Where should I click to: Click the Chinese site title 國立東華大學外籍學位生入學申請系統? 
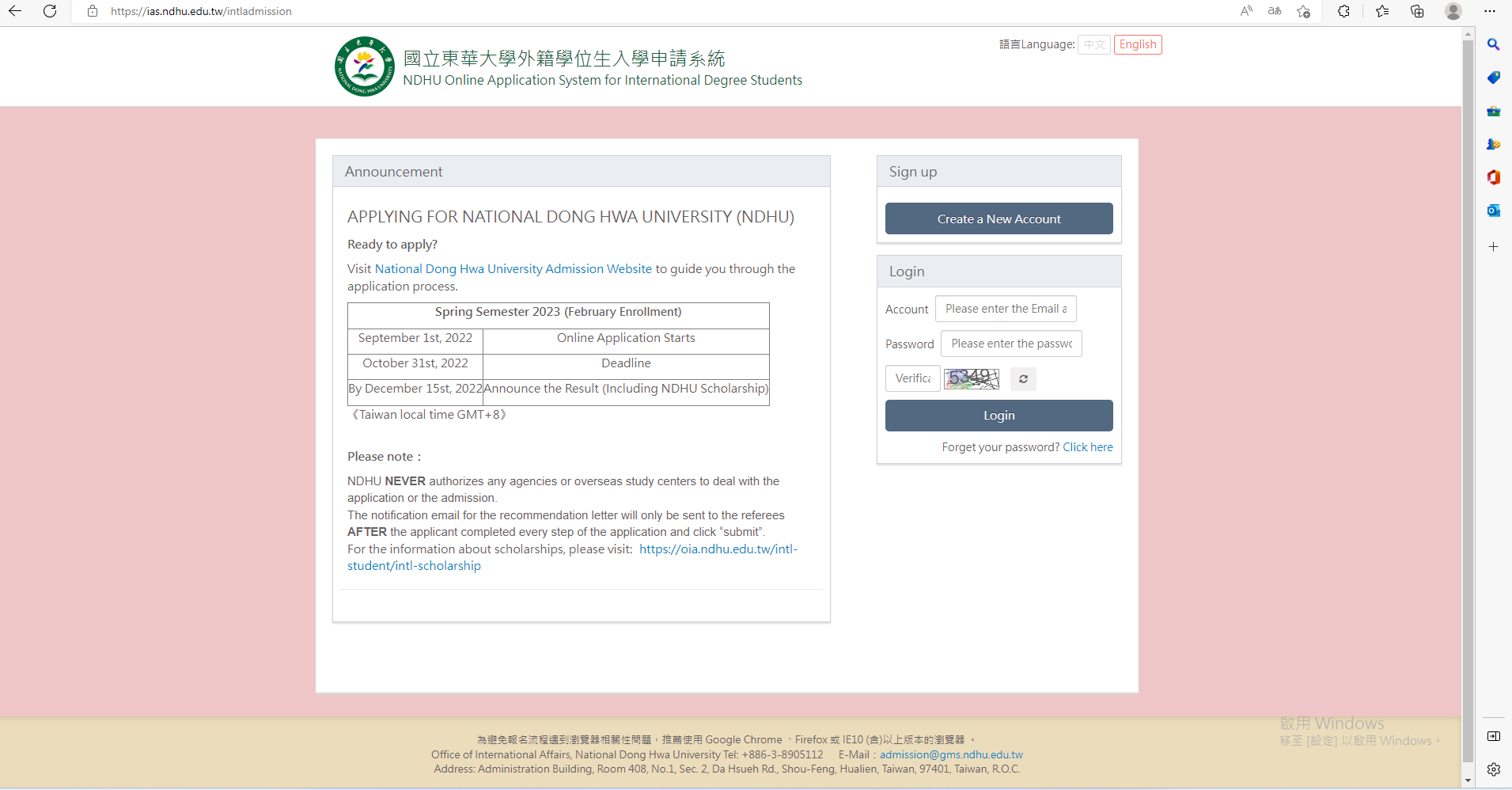[x=564, y=59]
